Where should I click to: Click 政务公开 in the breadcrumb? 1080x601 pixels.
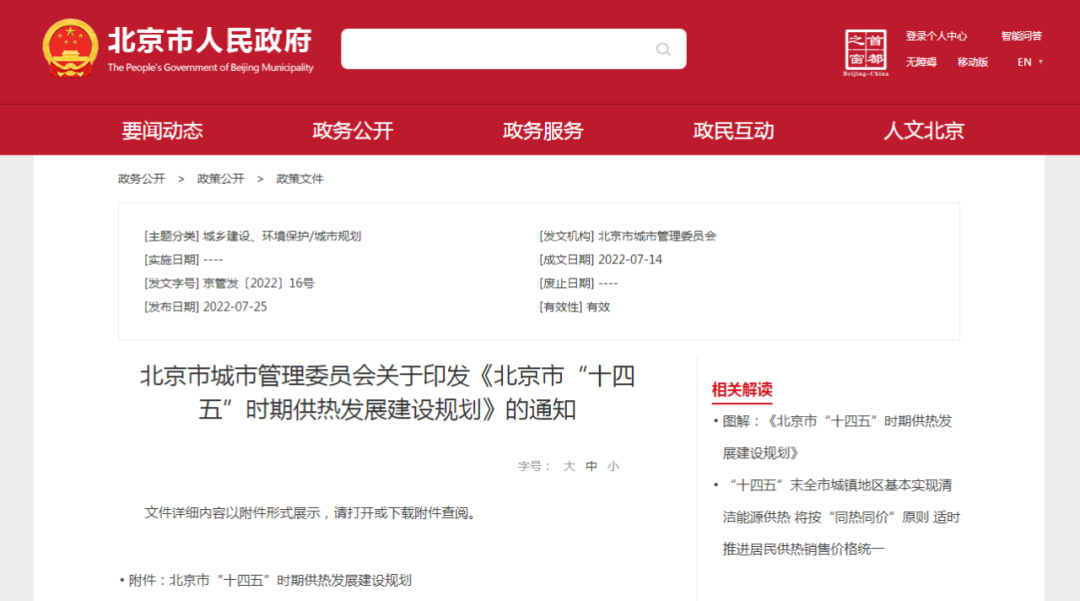pyautogui.click(x=140, y=178)
